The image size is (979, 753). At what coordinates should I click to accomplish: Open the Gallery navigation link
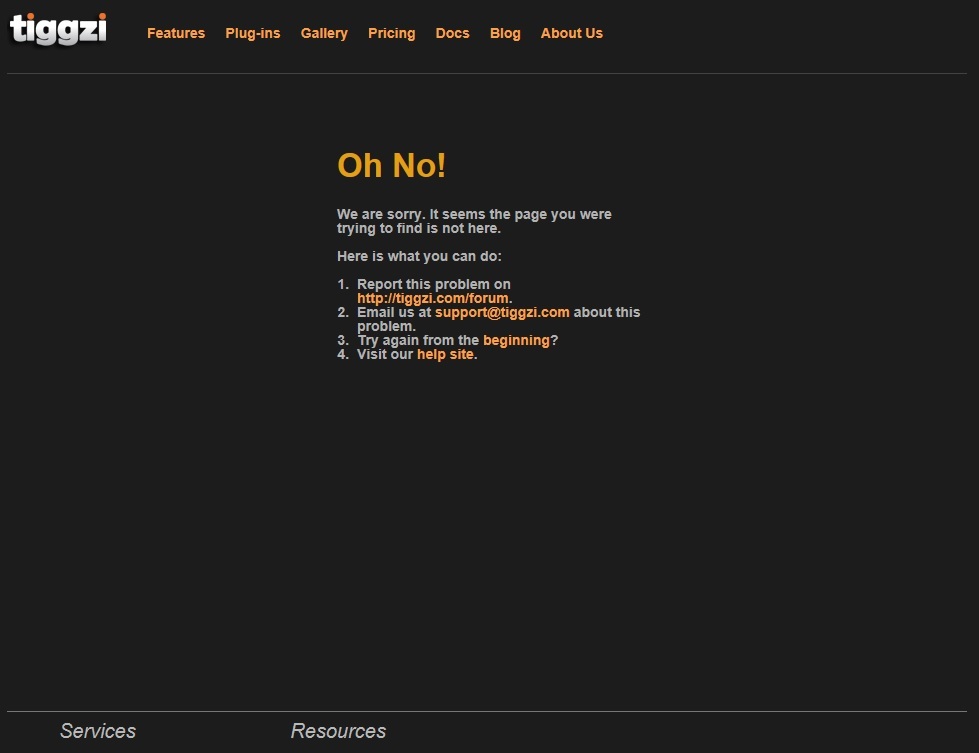pos(324,33)
